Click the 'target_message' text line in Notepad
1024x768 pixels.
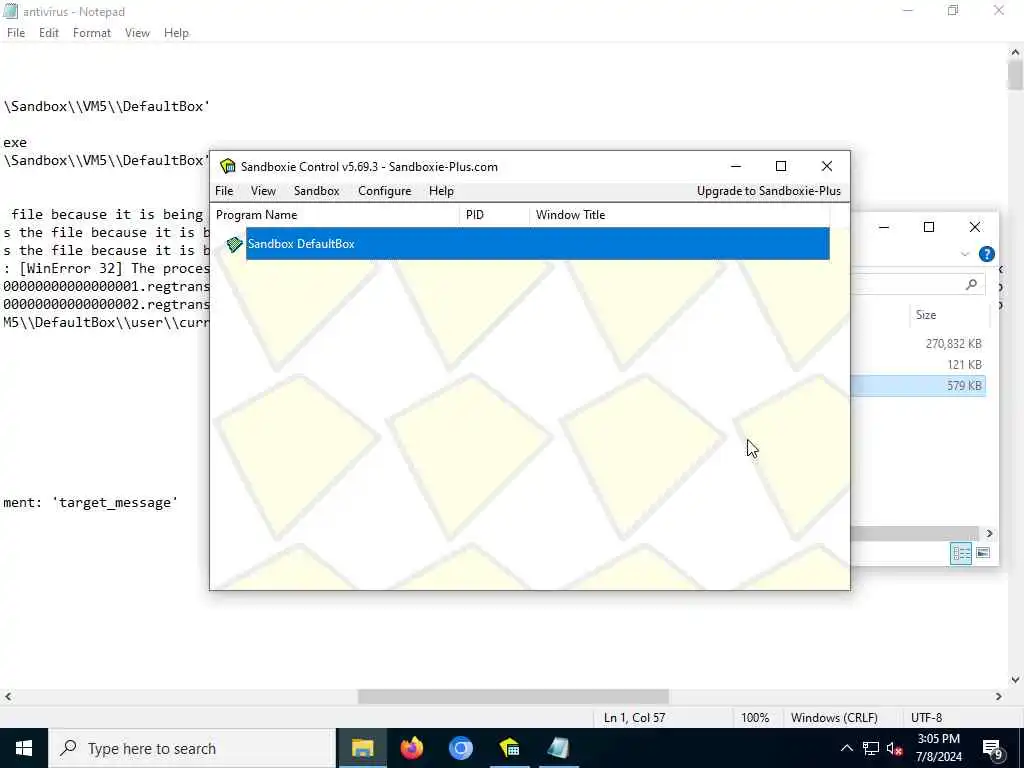click(90, 502)
